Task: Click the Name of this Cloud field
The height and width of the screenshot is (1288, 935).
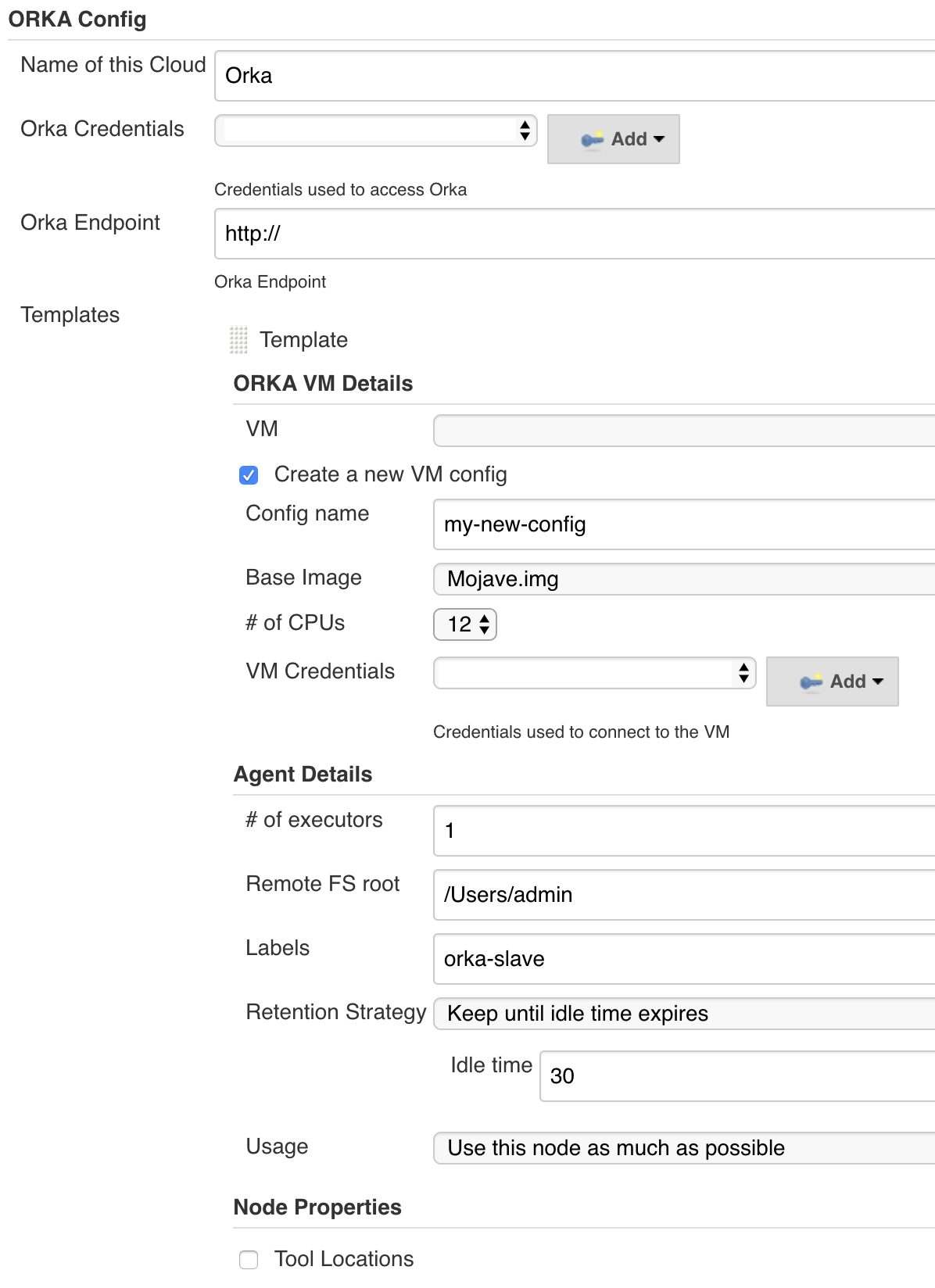Action: 575,76
